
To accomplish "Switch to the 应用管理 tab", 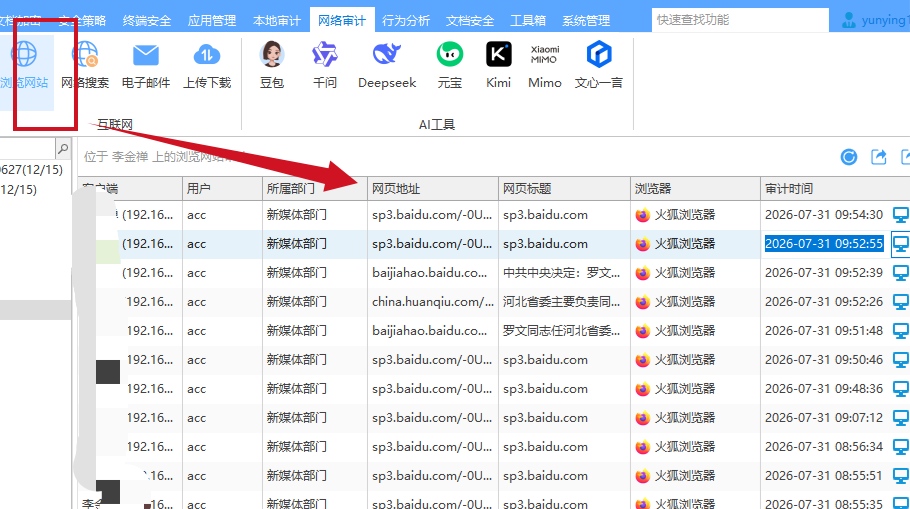I will click(x=212, y=21).
